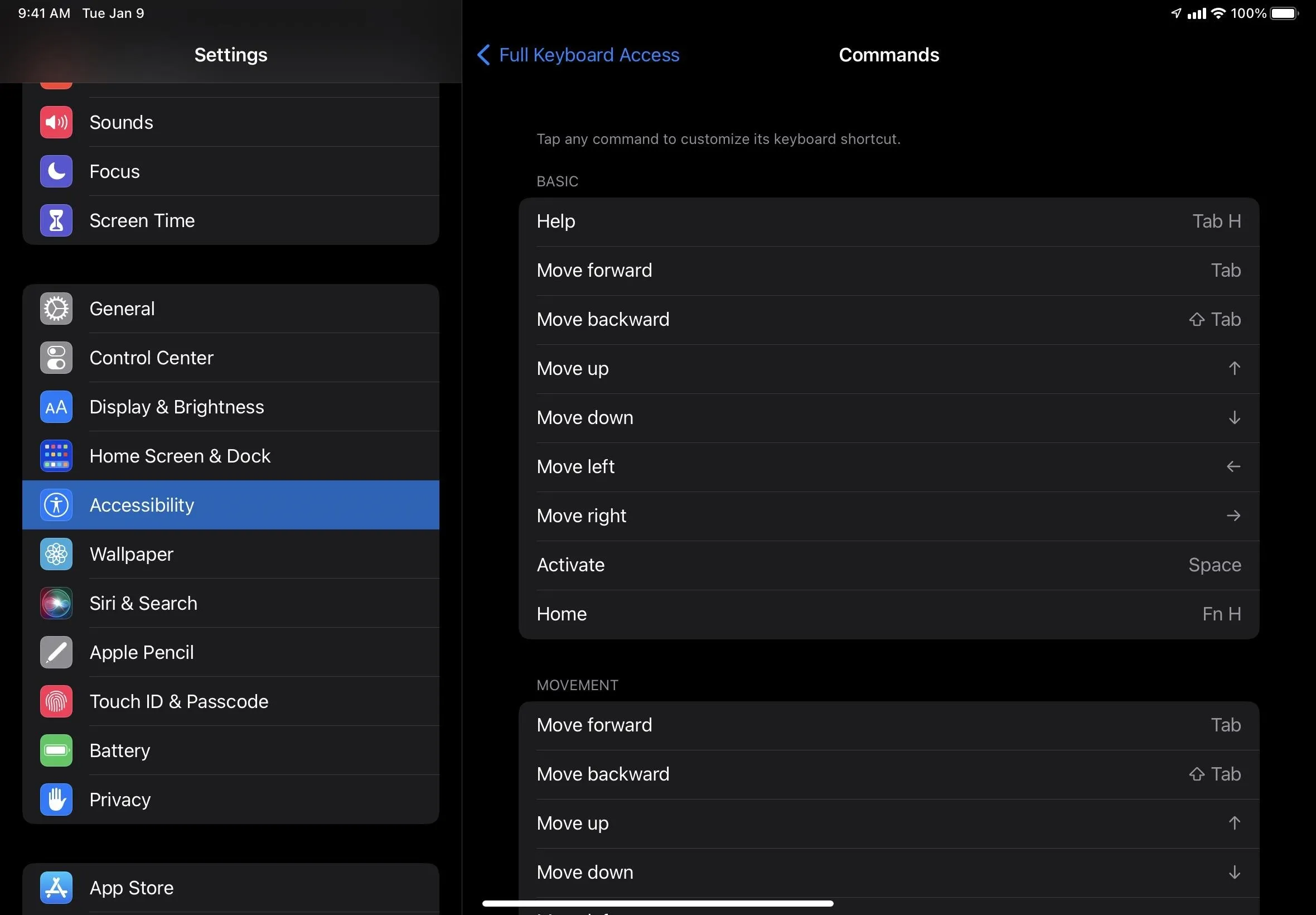Tap Home command to edit shortcut

(x=887, y=613)
